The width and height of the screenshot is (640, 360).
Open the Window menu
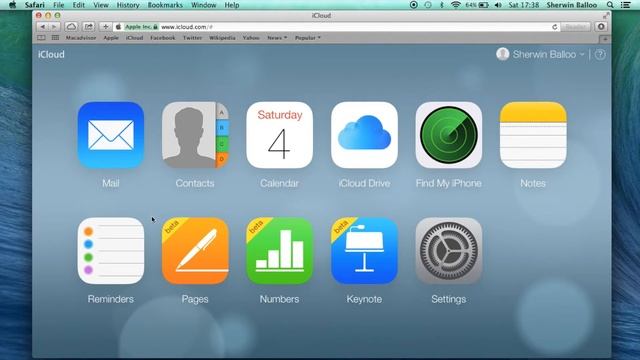[203, 5]
